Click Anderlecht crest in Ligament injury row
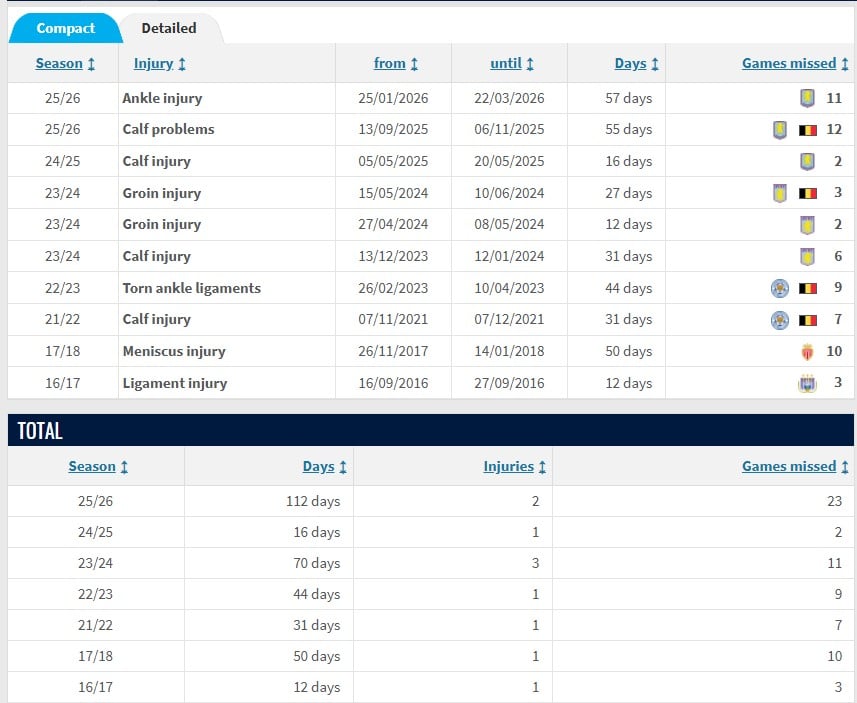 [807, 383]
